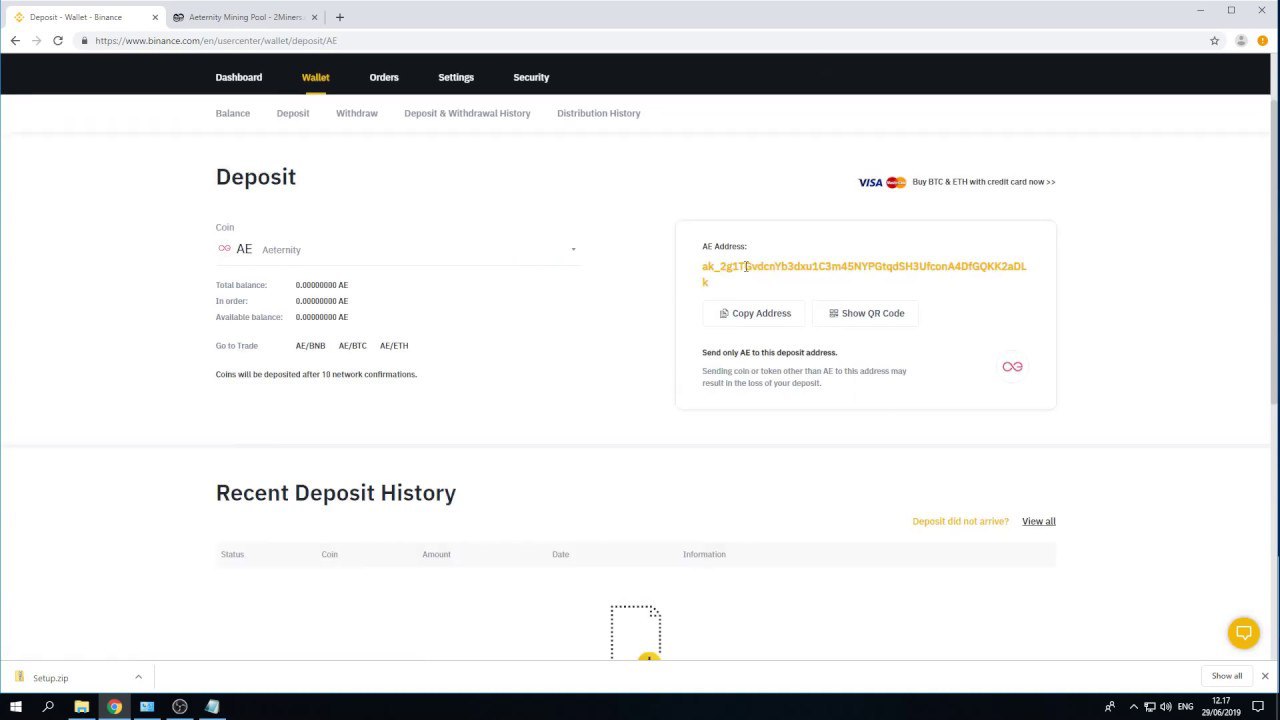Open the Settings menu item
The height and width of the screenshot is (720, 1280).
click(456, 77)
